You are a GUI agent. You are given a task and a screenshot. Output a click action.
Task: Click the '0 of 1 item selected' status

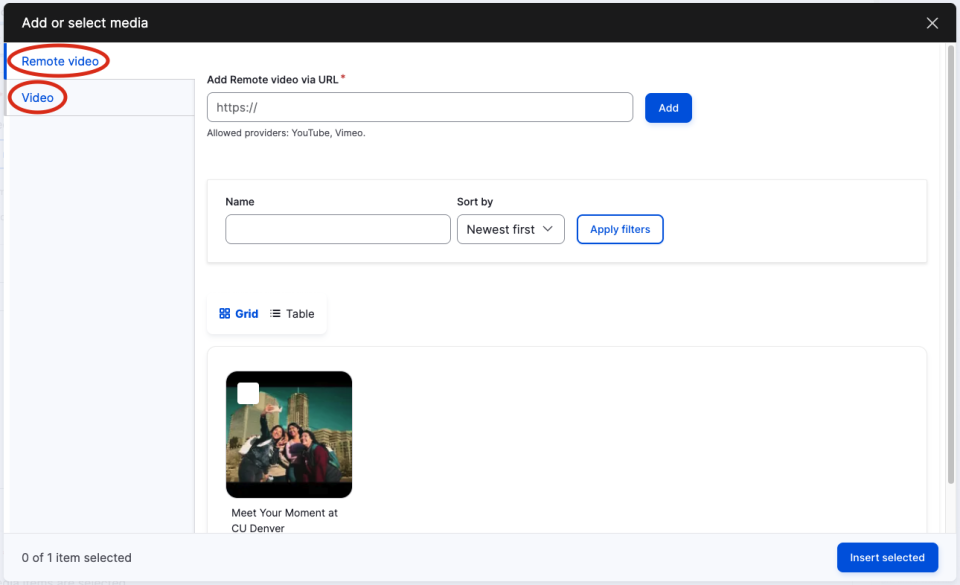point(77,557)
